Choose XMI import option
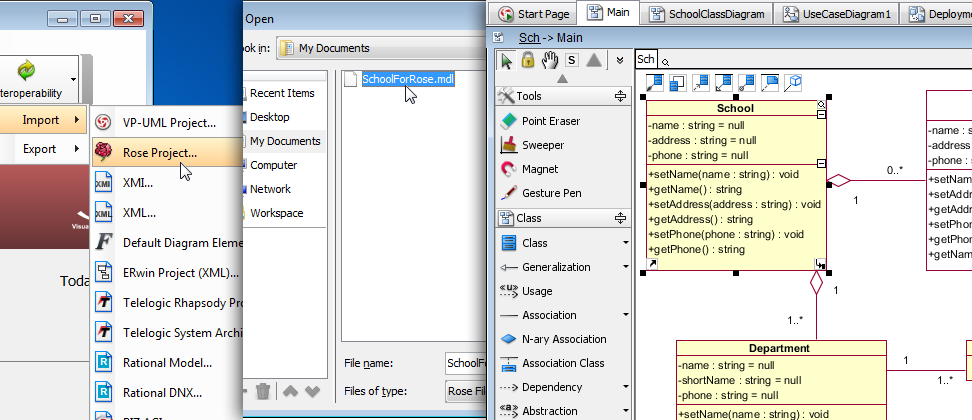Screen dimensions: 972x420 click(167, 183)
